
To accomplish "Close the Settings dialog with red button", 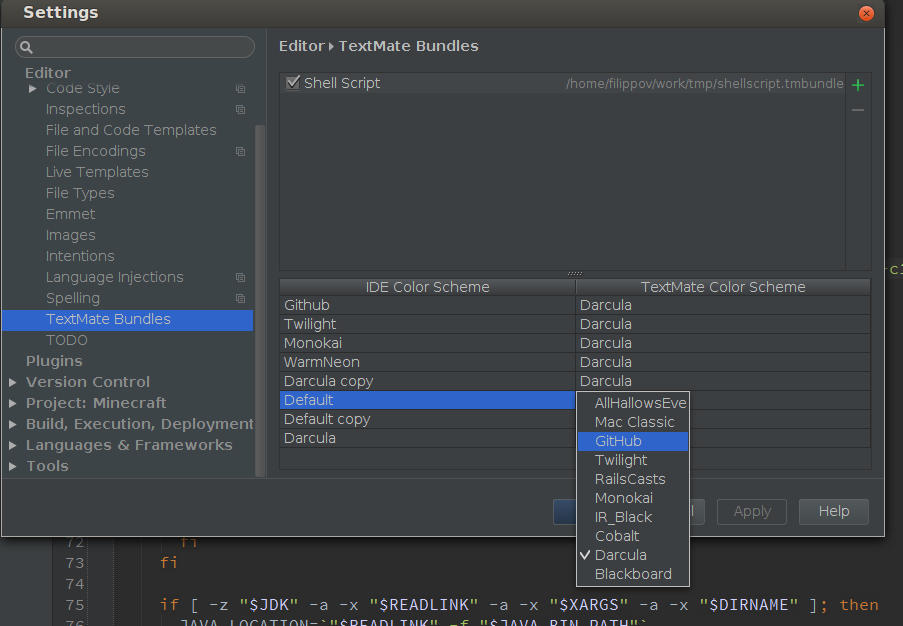I will [x=866, y=13].
